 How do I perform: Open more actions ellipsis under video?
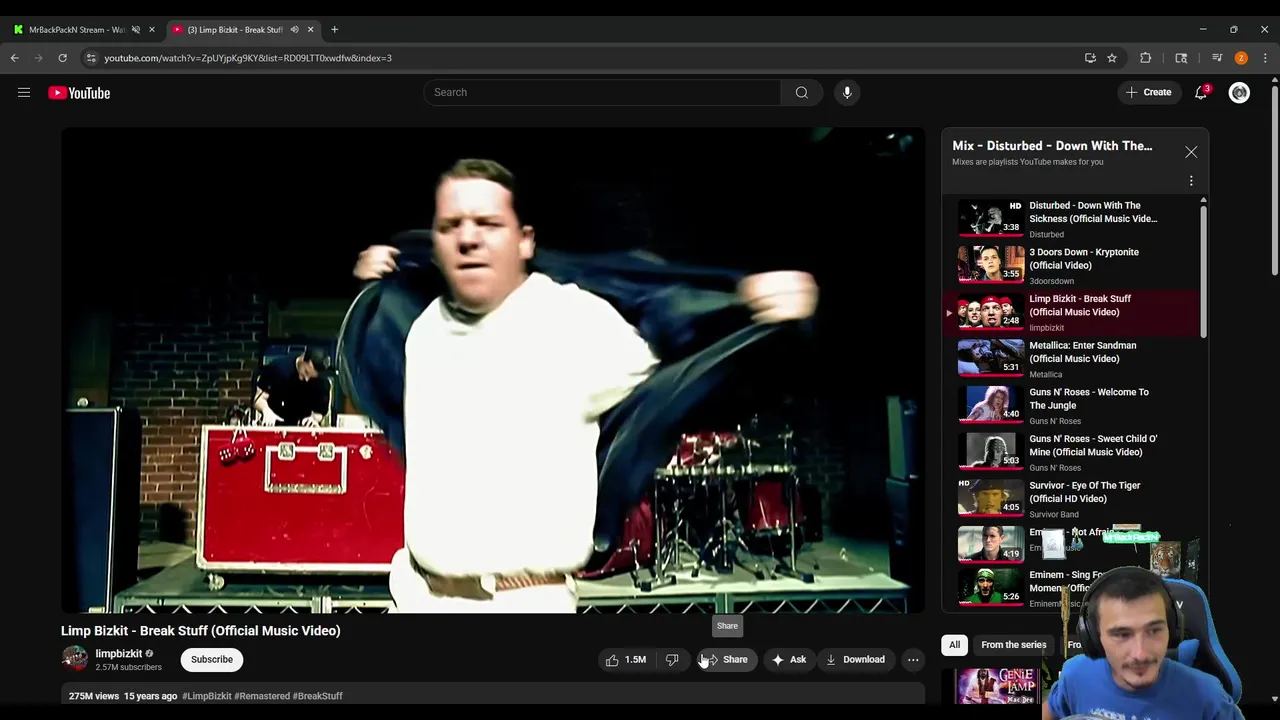tap(913, 660)
